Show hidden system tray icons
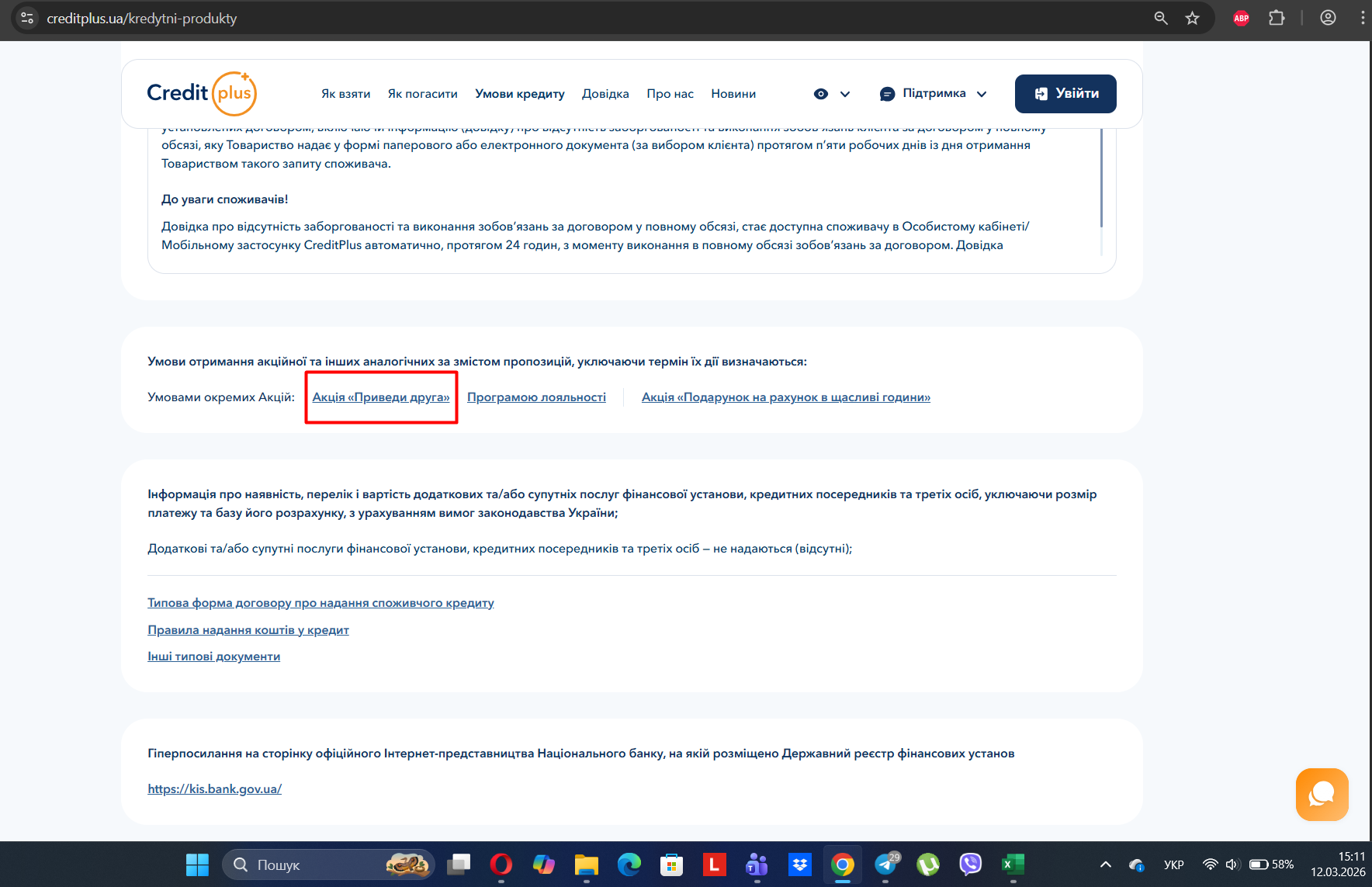This screenshot has width=1372, height=887. click(1106, 864)
